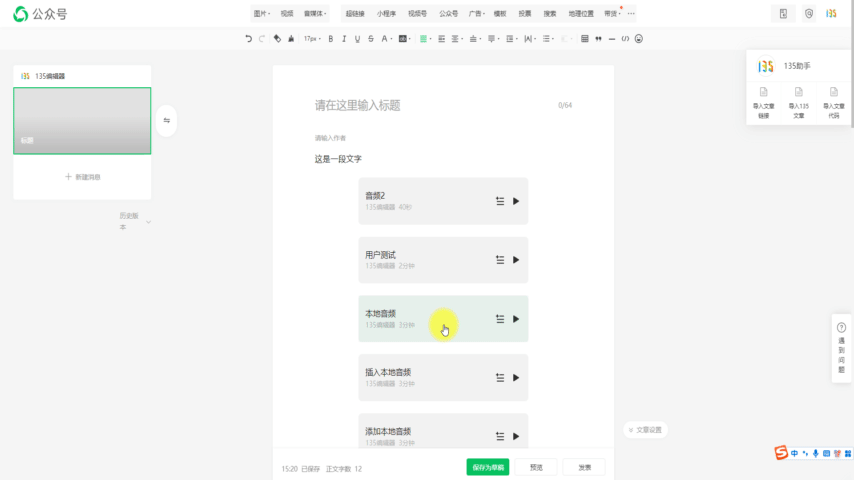Open the font color picker

pyautogui.click(x=386, y=39)
